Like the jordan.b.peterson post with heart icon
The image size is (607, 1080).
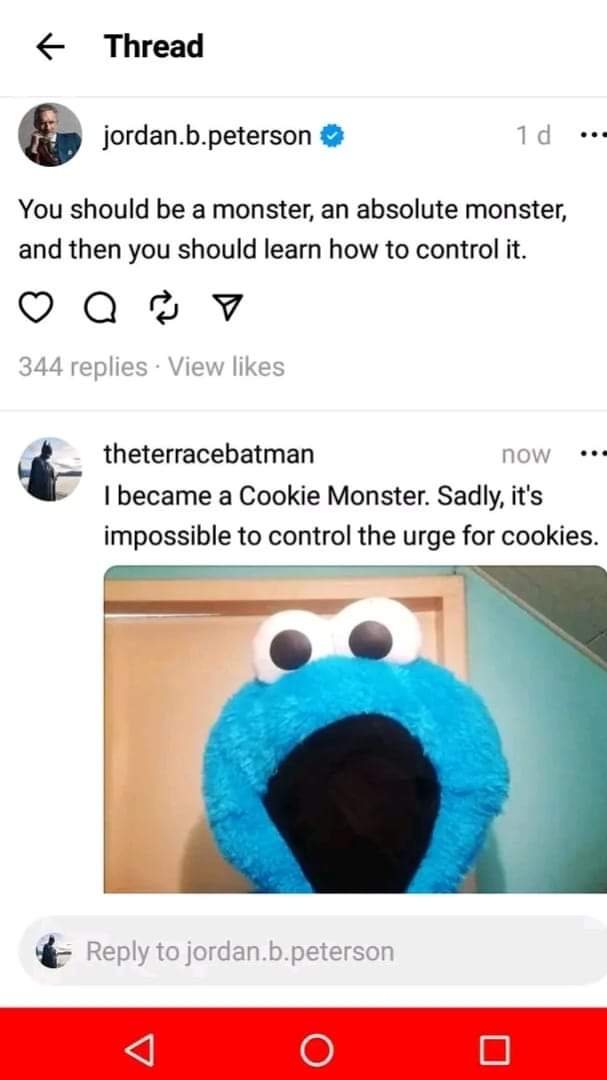pos(35,309)
